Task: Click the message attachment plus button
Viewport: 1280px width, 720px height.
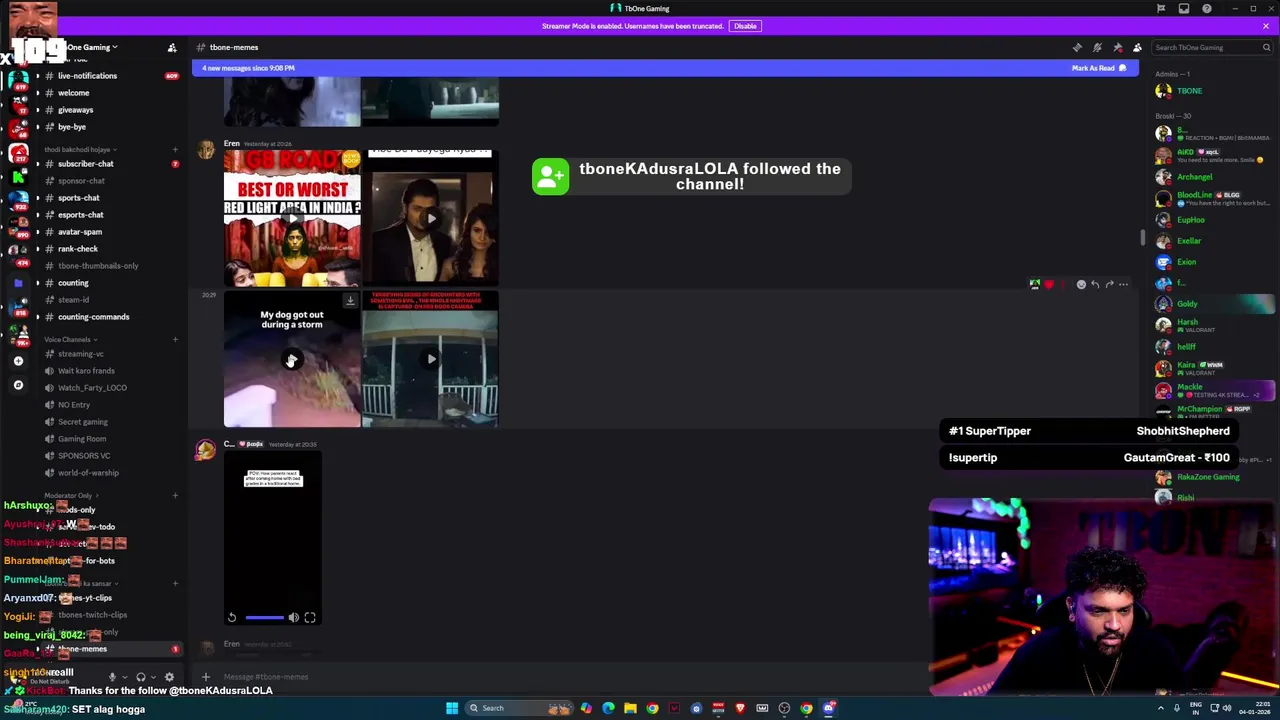Action: click(206, 677)
